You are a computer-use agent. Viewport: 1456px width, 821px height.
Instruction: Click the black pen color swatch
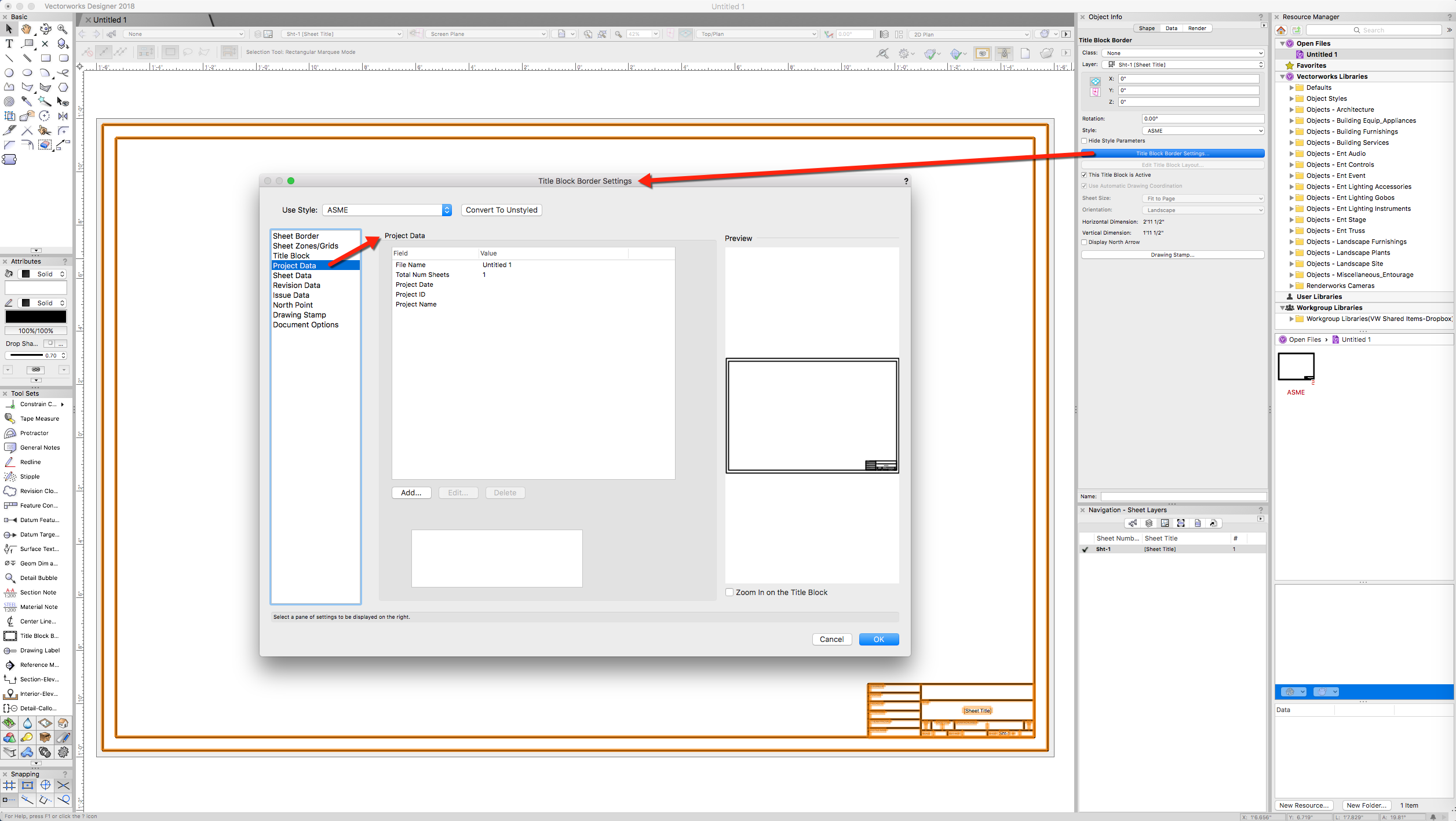point(35,316)
